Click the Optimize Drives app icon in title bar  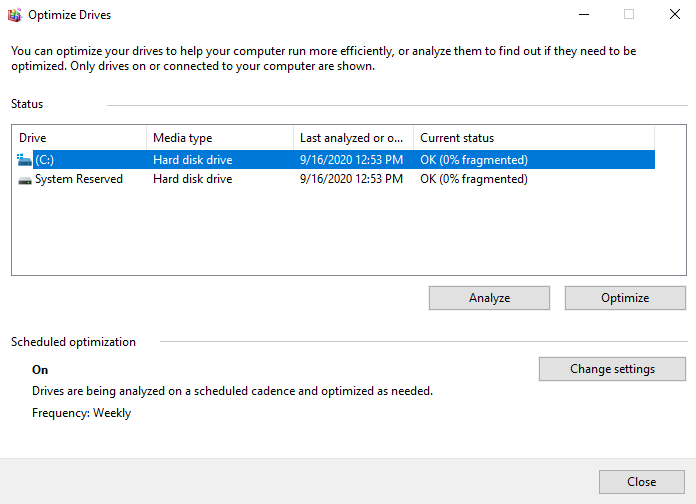point(14,15)
